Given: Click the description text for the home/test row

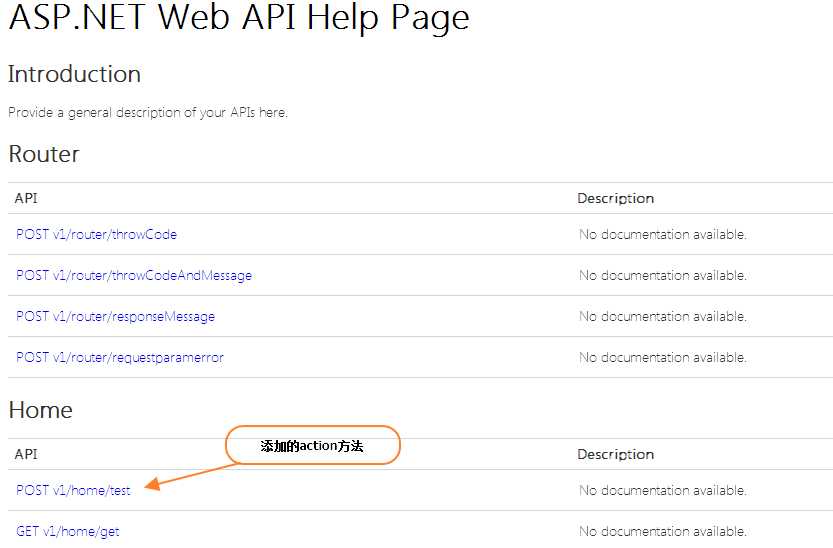Looking at the screenshot, I should (x=662, y=491).
